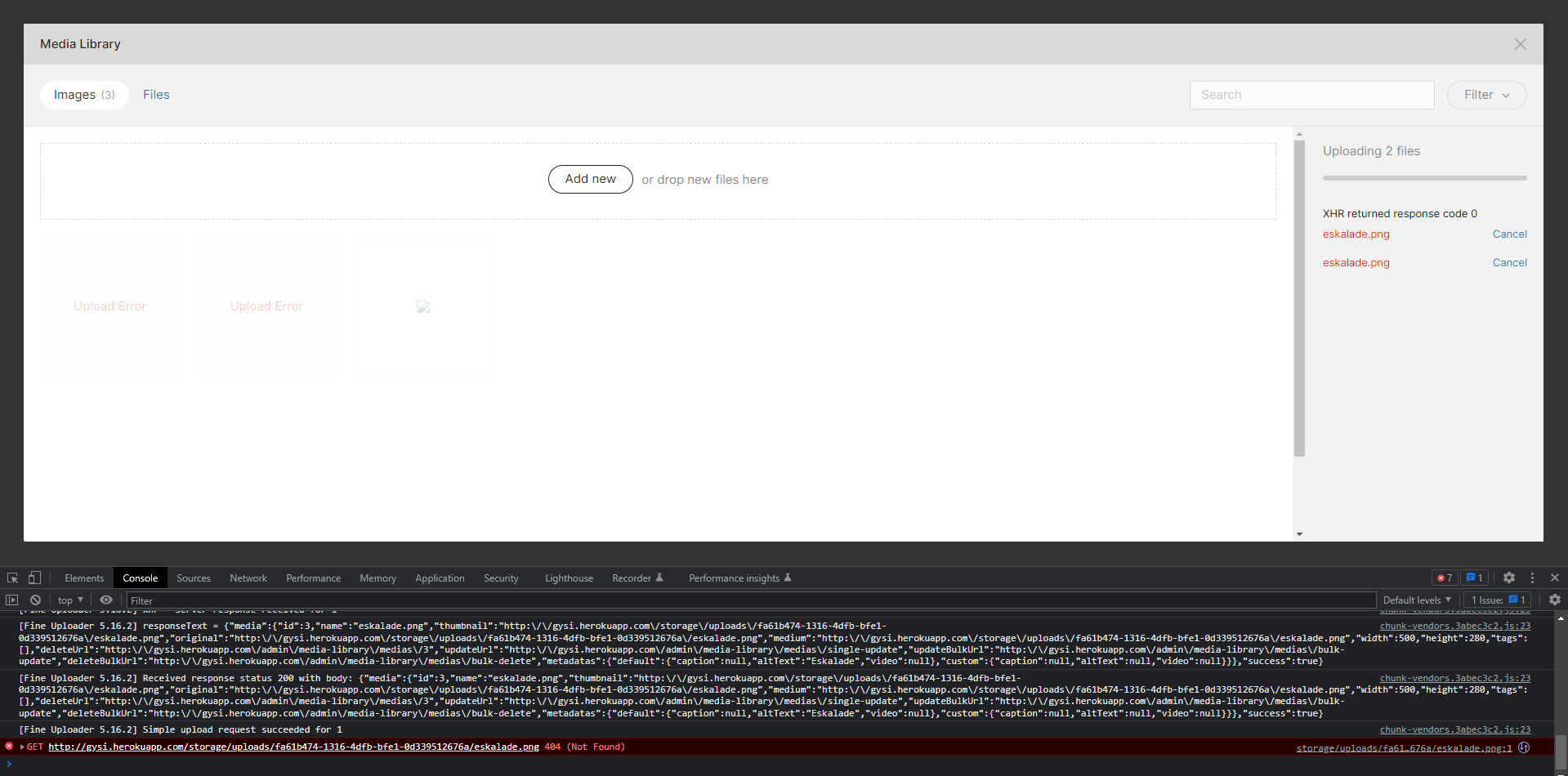The width and height of the screenshot is (1568, 776).
Task: Open the chunk-vendors.3abec3c2.js:23 source link
Action: click(1455, 626)
